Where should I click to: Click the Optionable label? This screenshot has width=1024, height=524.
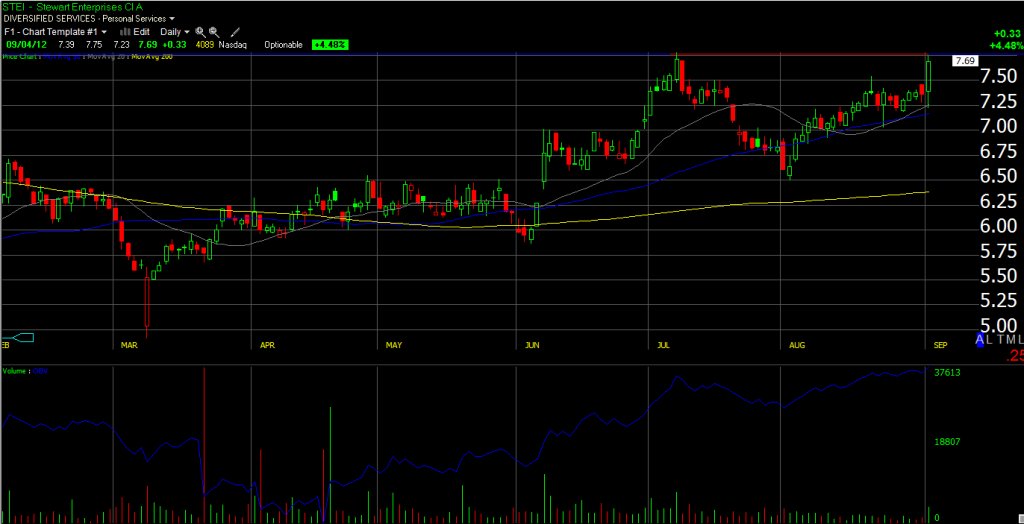tap(283, 44)
